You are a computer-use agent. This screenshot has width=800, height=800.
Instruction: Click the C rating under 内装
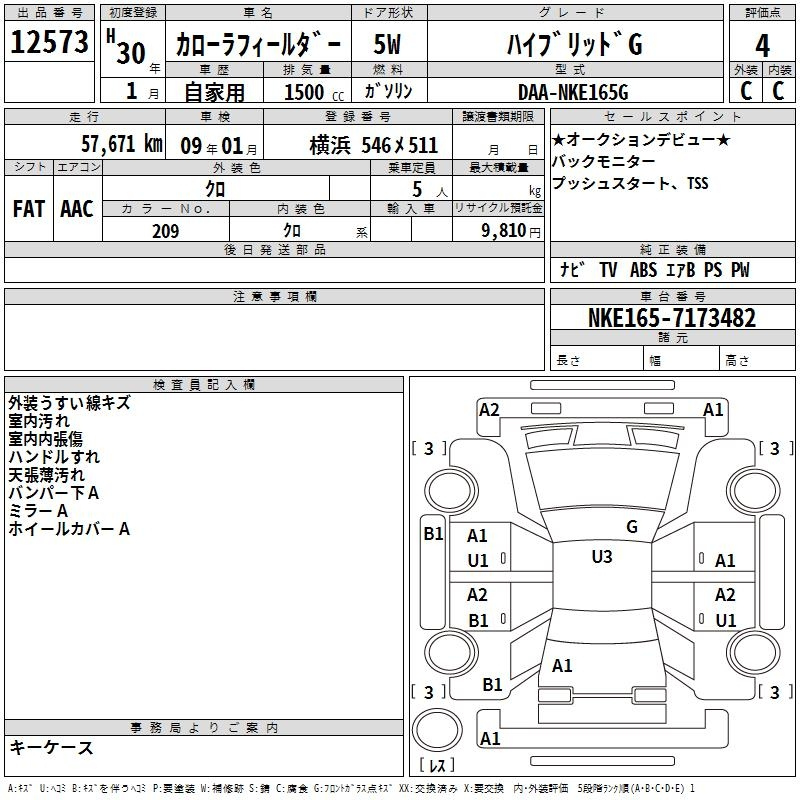[778, 90]
